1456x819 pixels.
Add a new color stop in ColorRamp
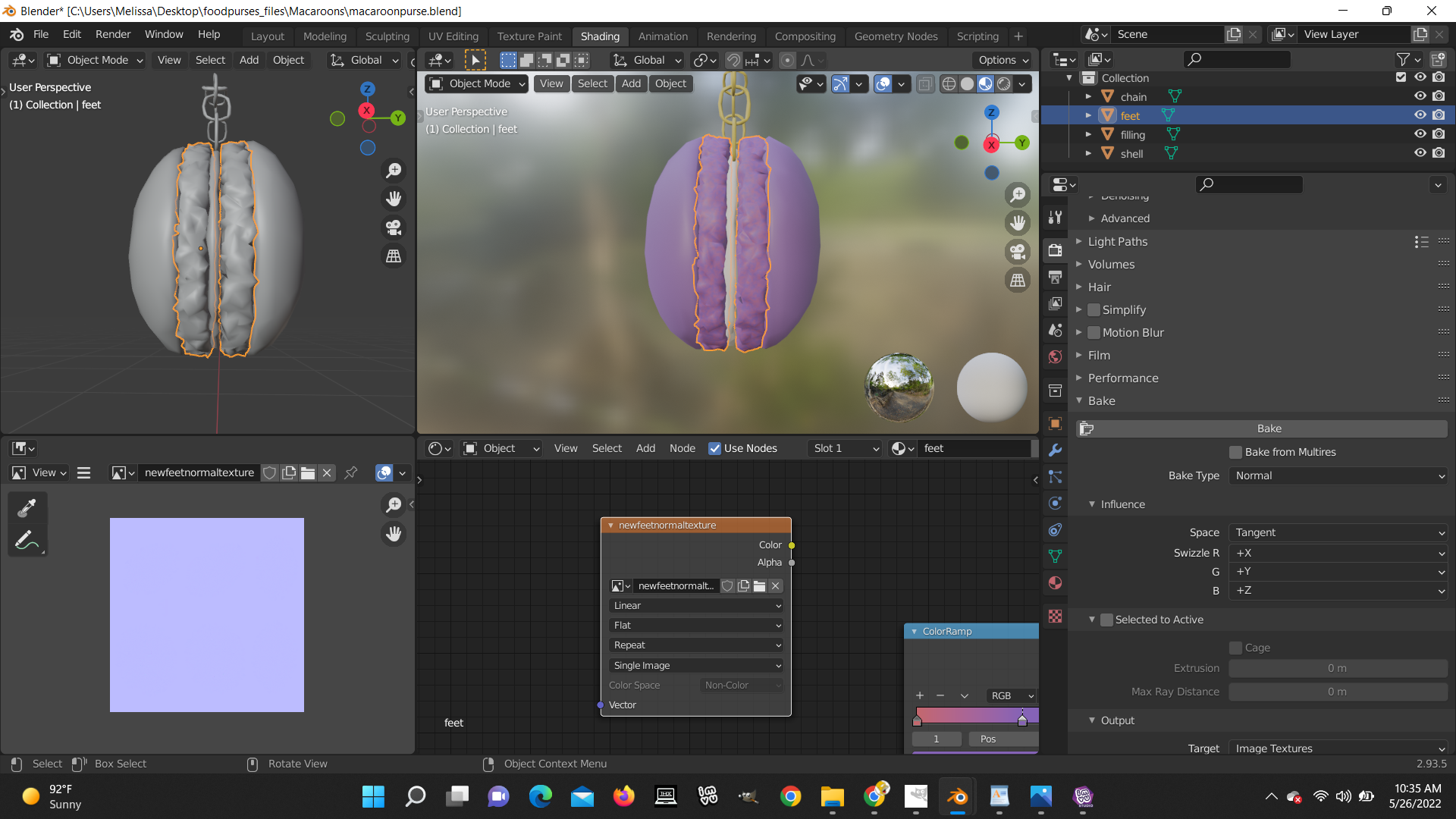click(919, 695)
